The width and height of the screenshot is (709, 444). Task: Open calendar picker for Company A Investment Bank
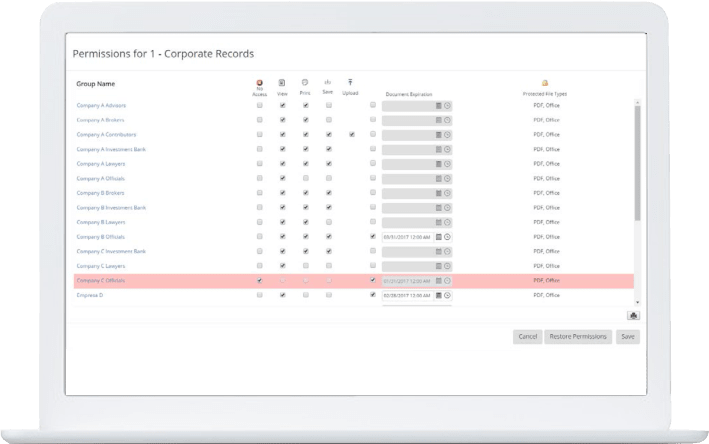438,149
